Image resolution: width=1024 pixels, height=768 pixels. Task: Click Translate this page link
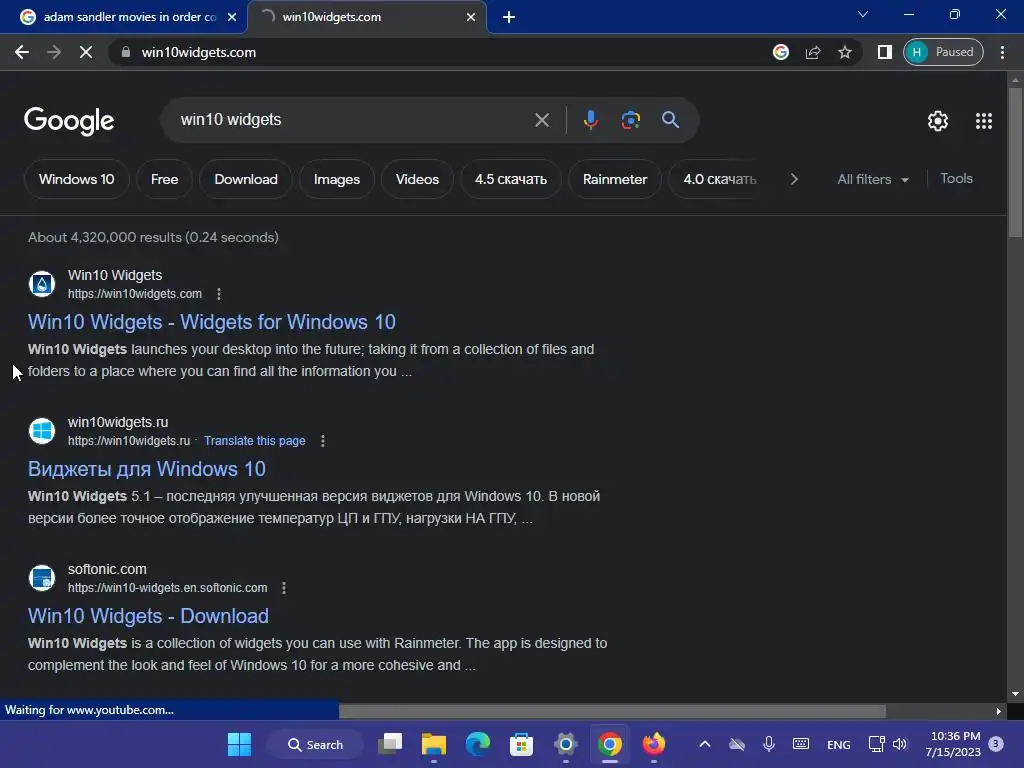coord(255,441)
